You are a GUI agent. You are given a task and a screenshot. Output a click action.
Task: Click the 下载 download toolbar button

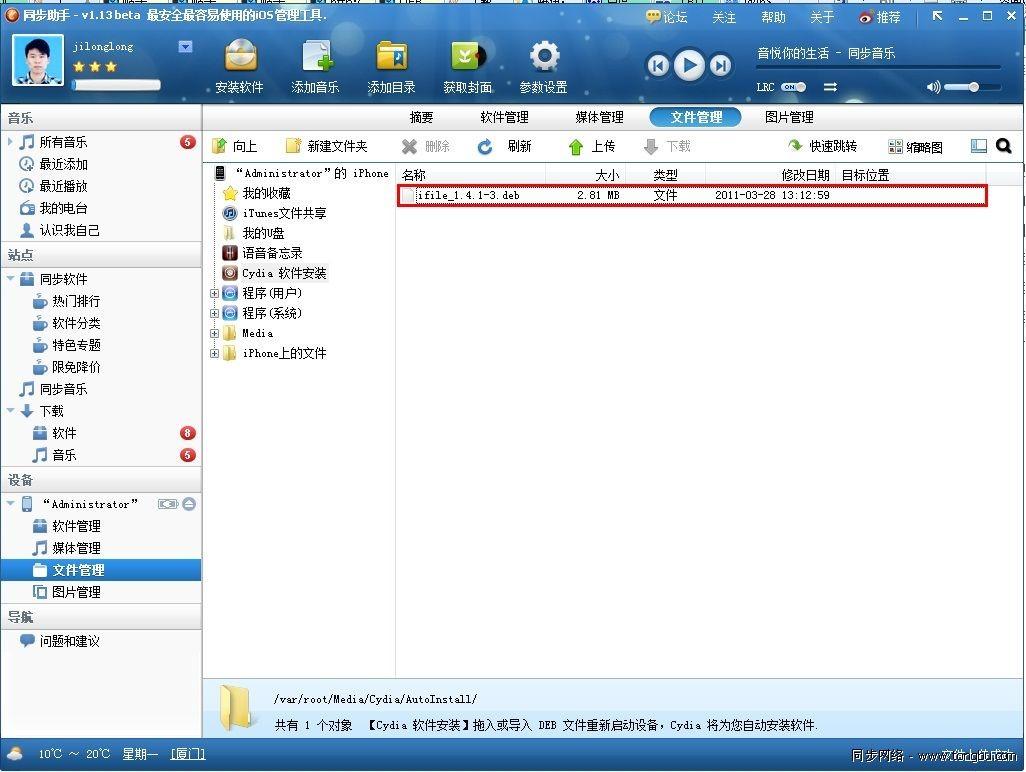point(667,147)
